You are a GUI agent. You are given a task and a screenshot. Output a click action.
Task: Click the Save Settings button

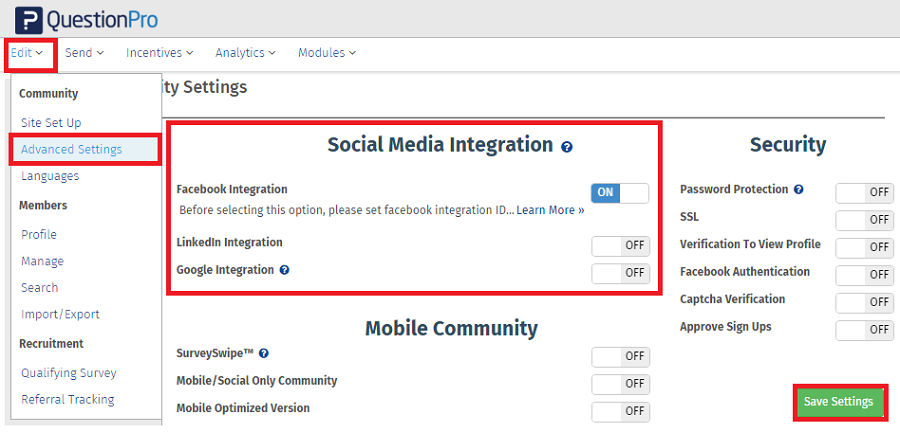click(x=840, y=402)
